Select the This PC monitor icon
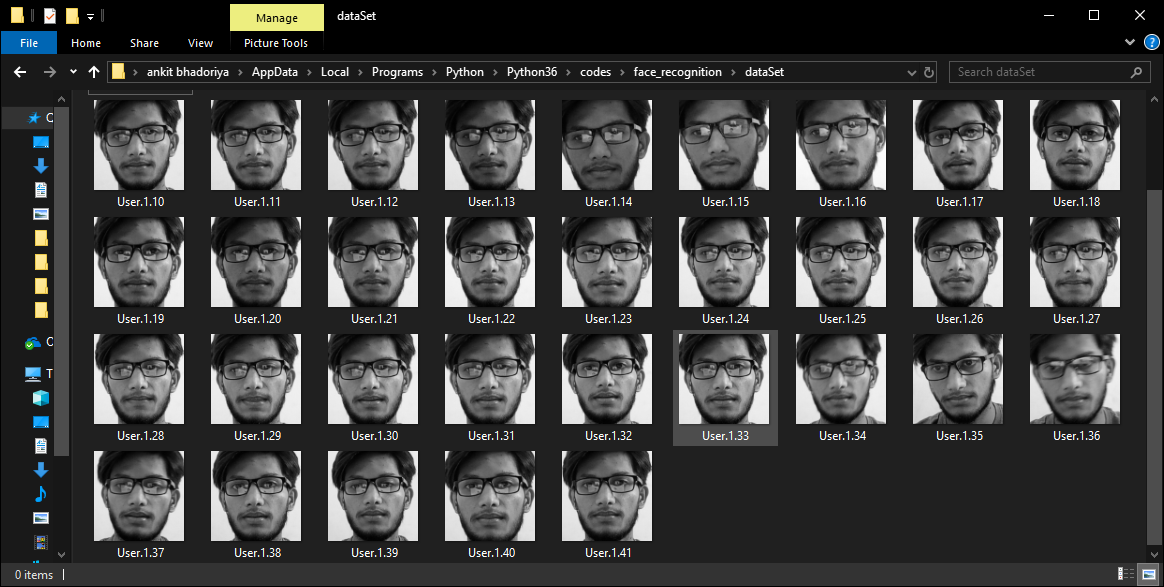The width and height of the screenshot is (1164, 587). (33, 373)
